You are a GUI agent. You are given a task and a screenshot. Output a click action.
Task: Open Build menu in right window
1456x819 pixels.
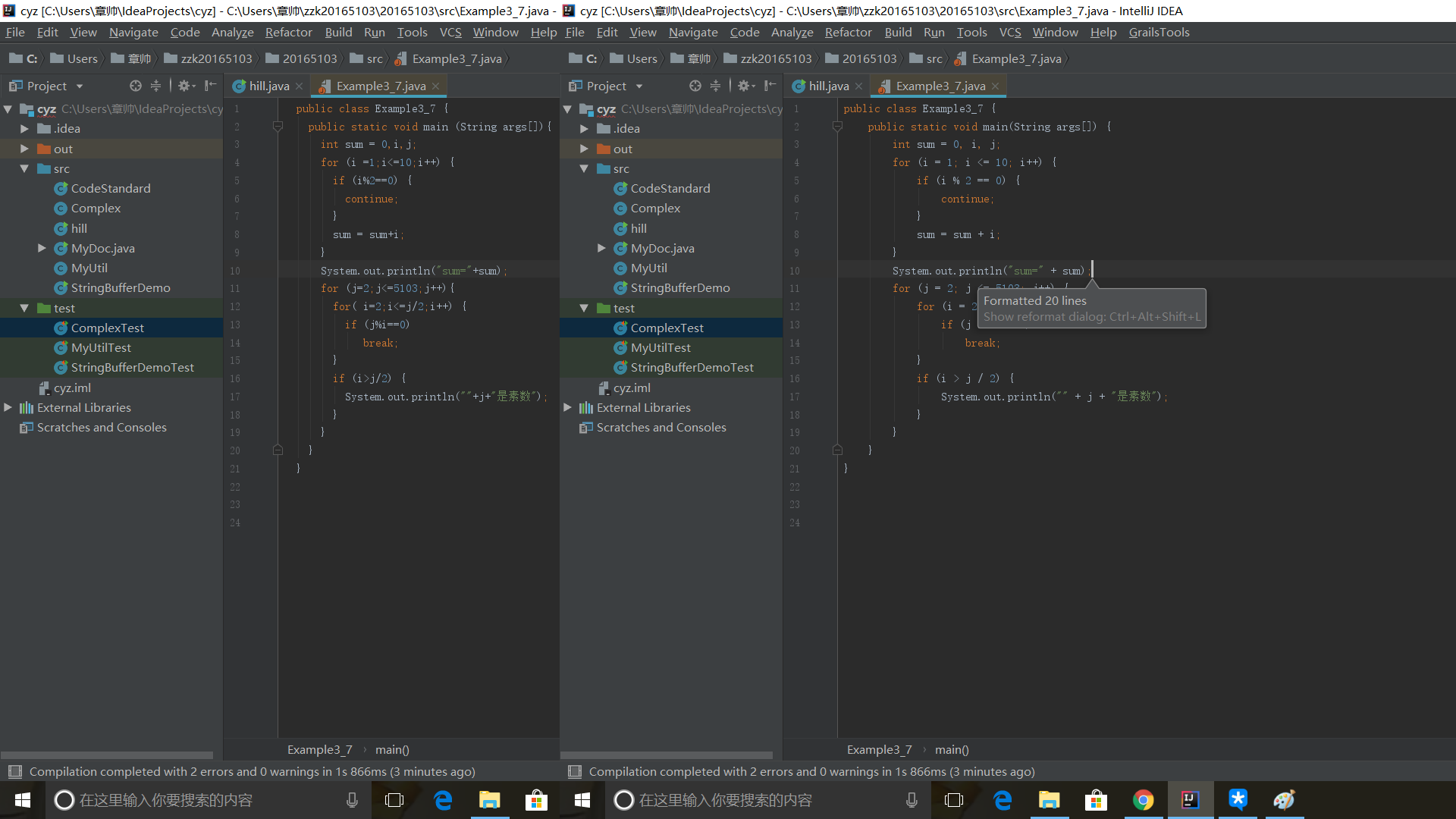point(898,33)
